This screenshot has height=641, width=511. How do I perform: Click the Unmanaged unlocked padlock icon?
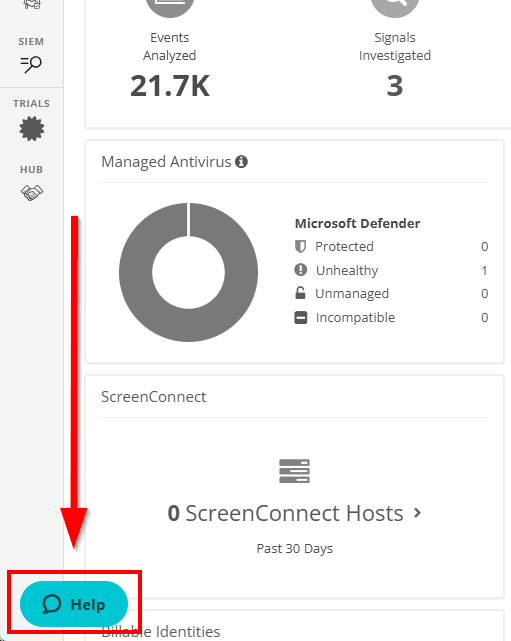pos(300,293)
